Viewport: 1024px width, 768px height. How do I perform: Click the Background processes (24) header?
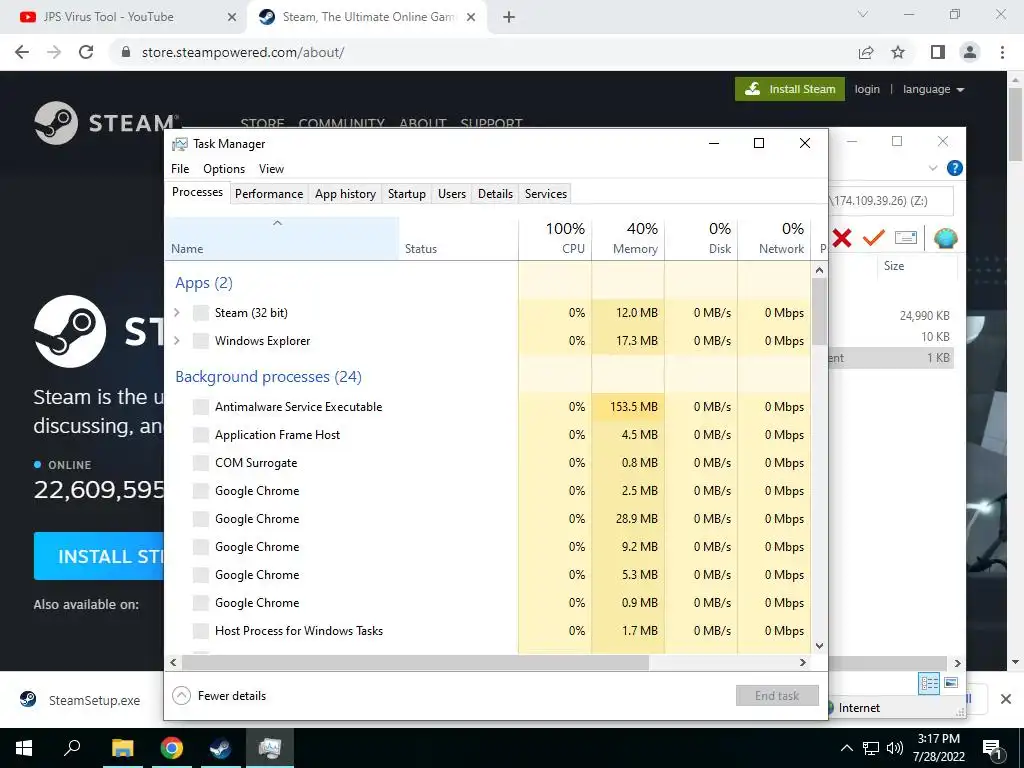click(268, 377)
